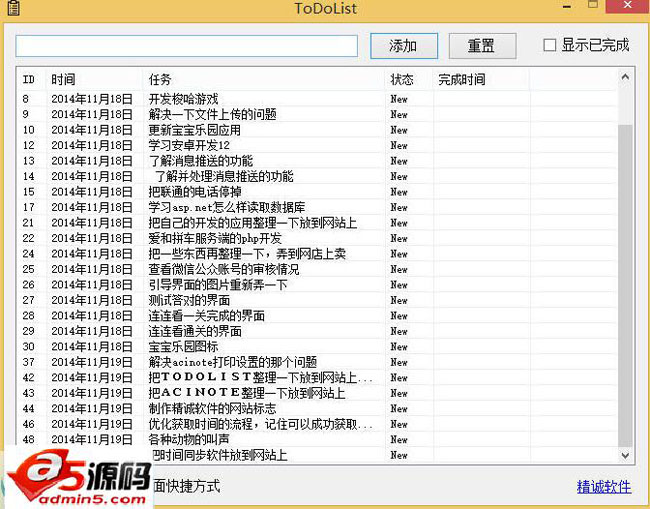The width and height of the screenshot is (650, 509).
Task: Select task 了解消息推送的功能
Action: 201,161
